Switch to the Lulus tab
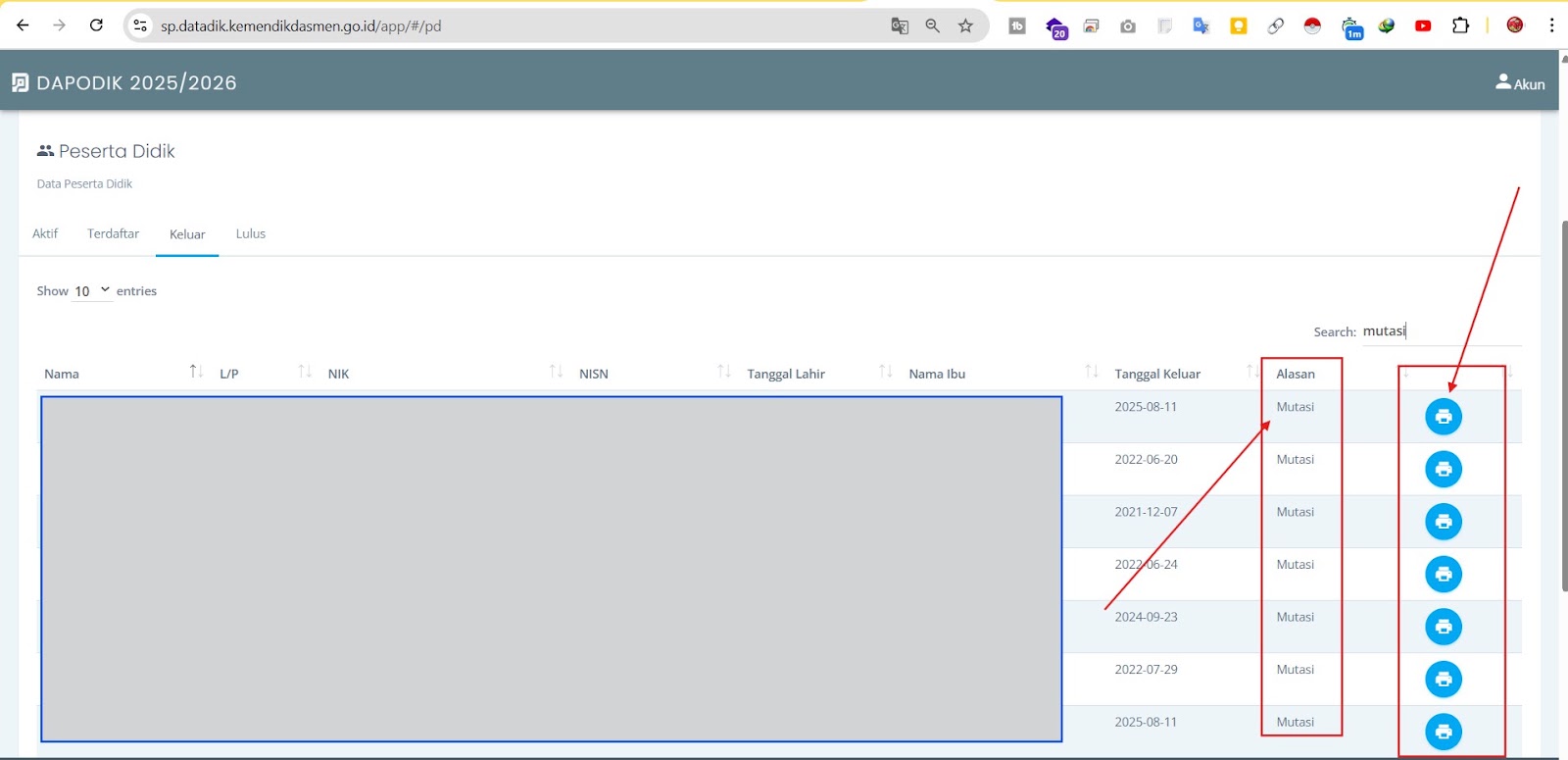This screenshot has width=1568, height=760. pyautogui.click(x=251, y=233)
